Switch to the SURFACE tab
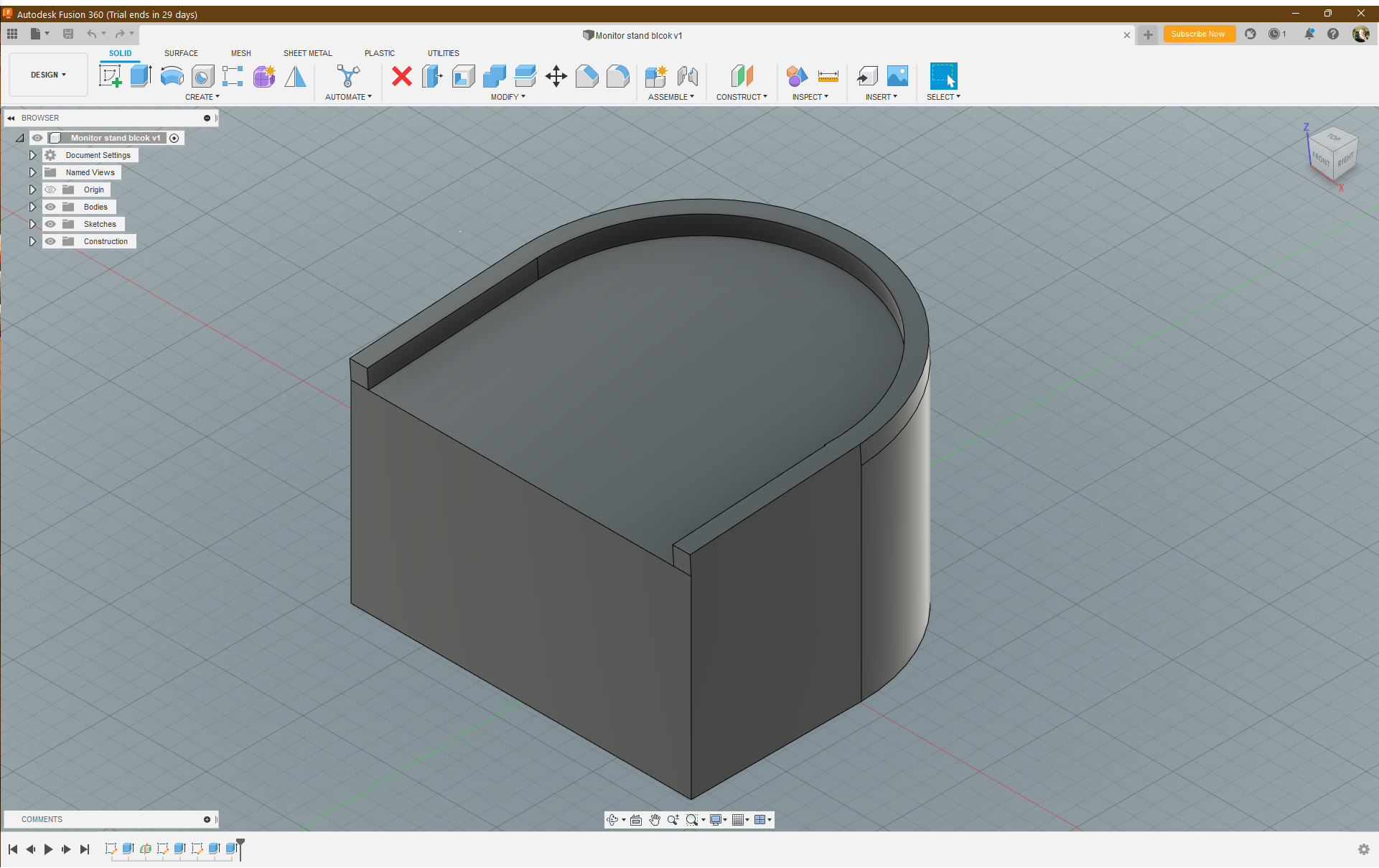The height and width of the screenshot is (868, 1379). [x=181, y=53]
